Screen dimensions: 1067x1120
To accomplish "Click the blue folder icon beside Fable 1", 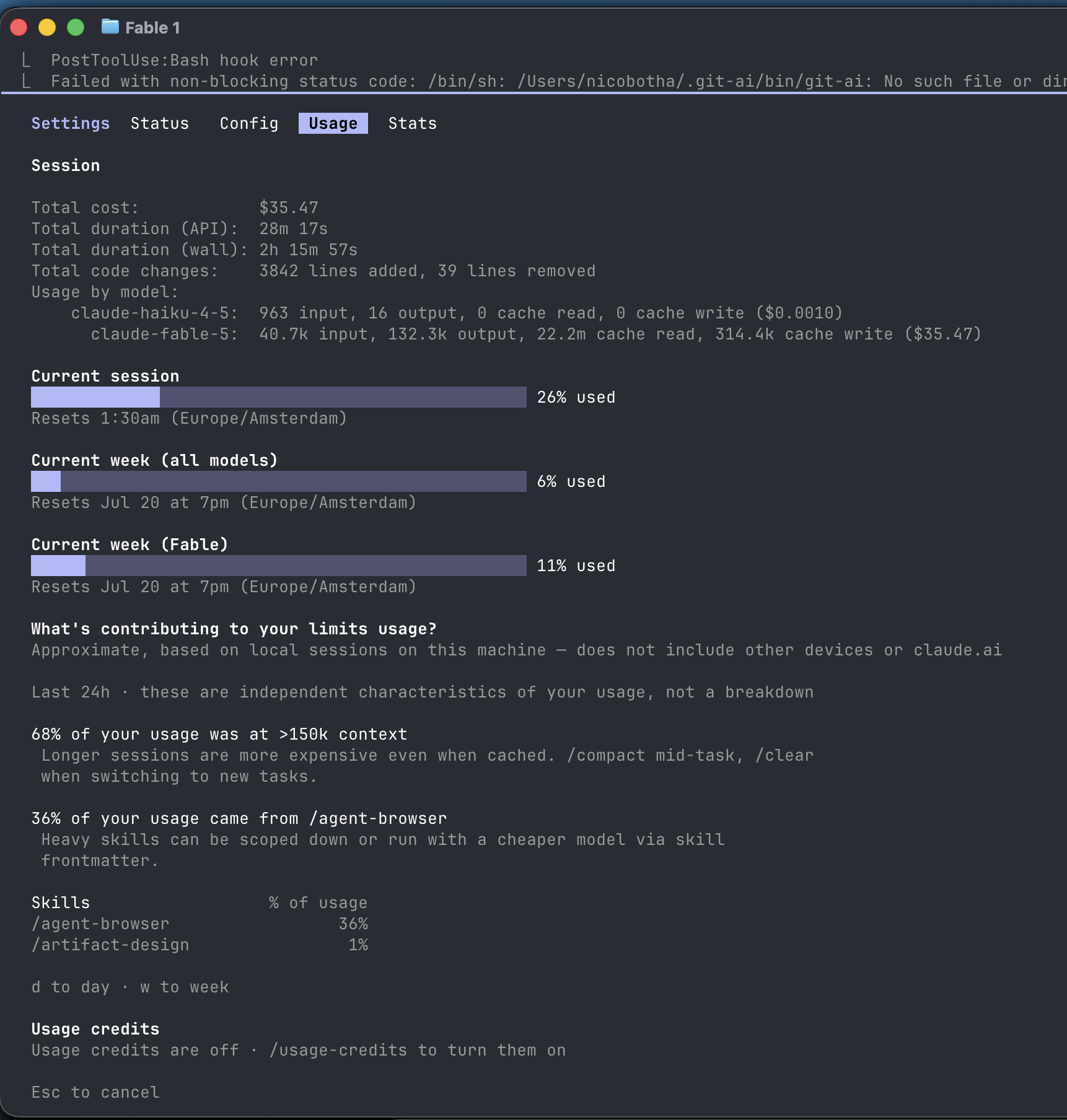I will (x=110, y=27).
